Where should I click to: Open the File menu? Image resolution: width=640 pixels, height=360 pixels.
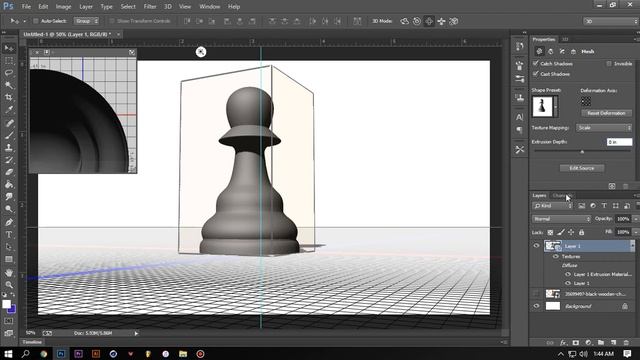pos(26,7)
